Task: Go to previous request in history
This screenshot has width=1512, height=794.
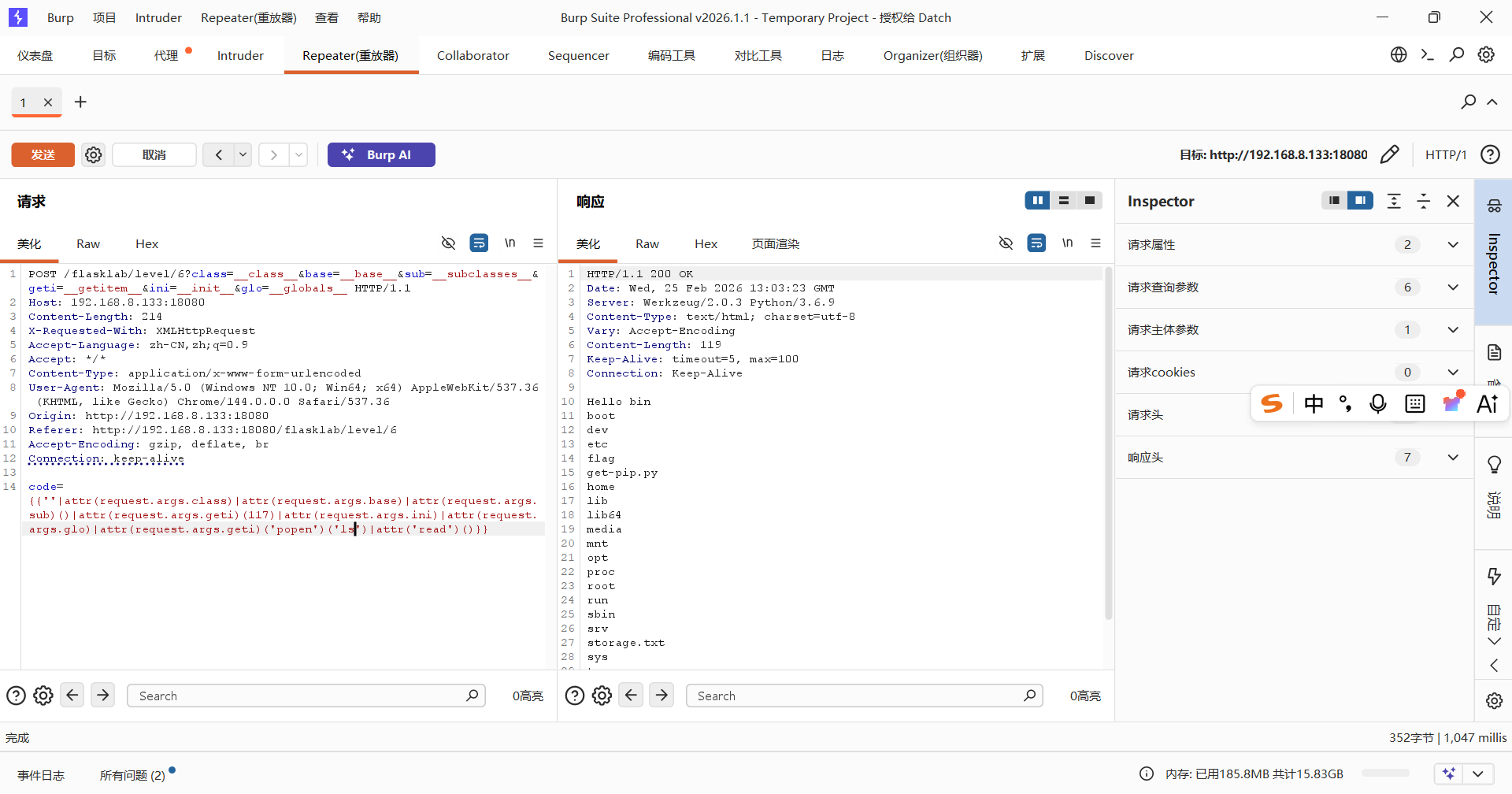Action: [x=219, y=155]
